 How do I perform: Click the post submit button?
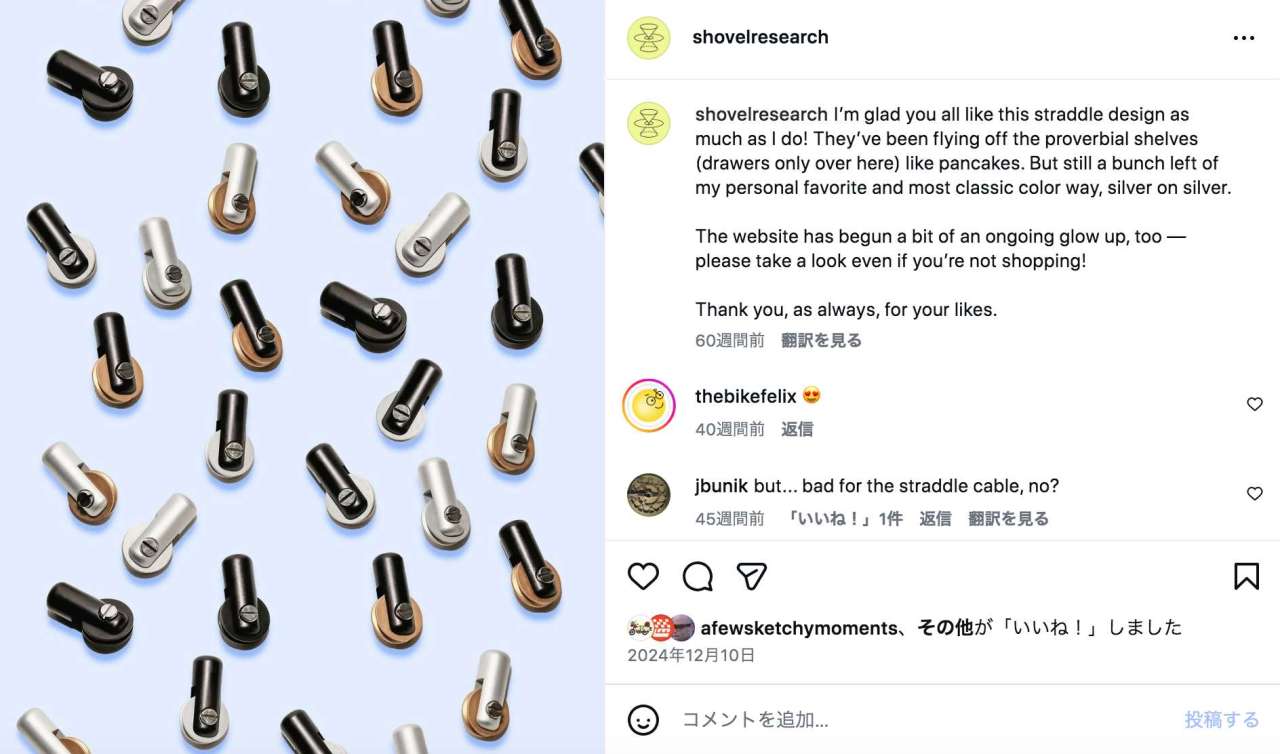coord(1222,719)
